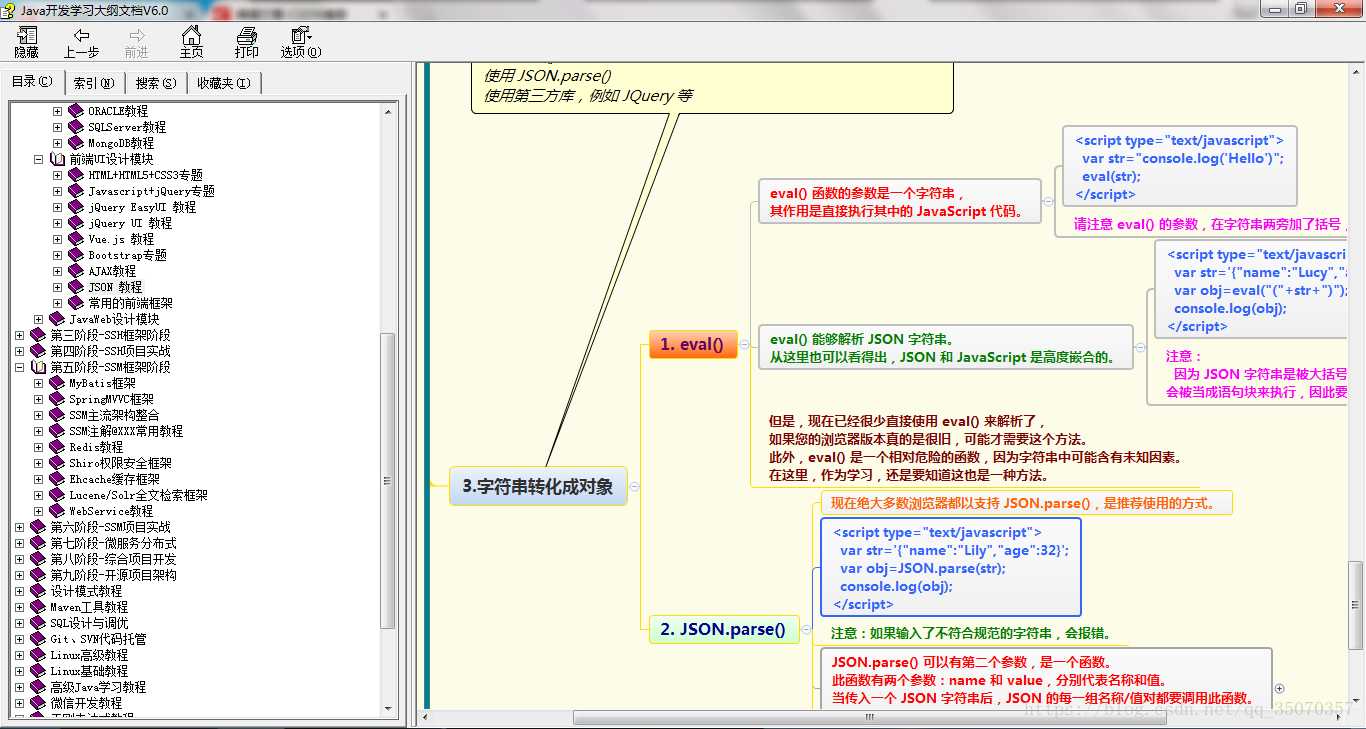This screenshot has height=729, width=1366.
Task: Collapse the 1. eval() mind map branch
Action: click(745, 344)
